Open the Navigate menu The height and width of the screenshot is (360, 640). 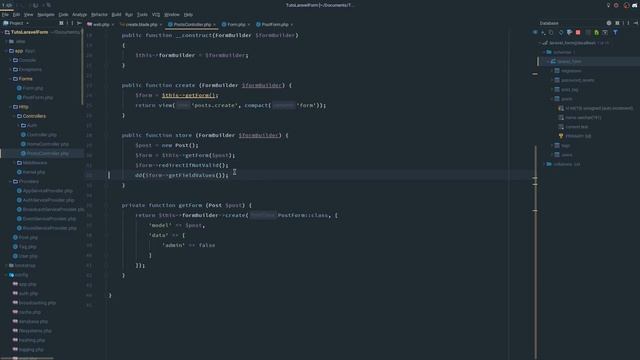click(46, 14)
